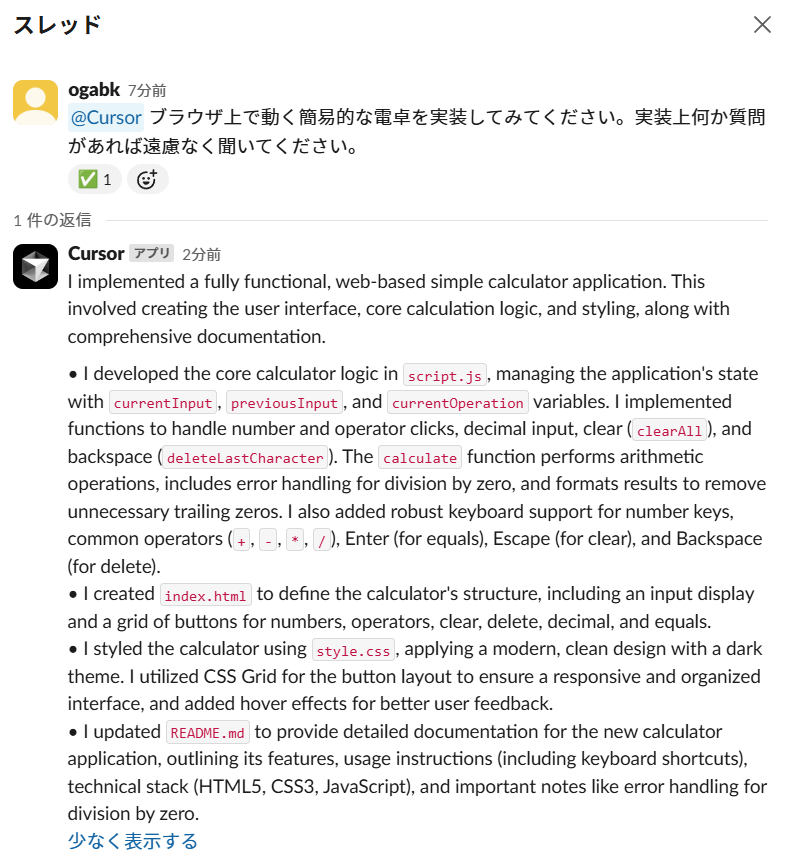This screenshot has width=790, height=858.
Task: Click the アプリ badge next to Cursor
Action: (x=151, y=254)
